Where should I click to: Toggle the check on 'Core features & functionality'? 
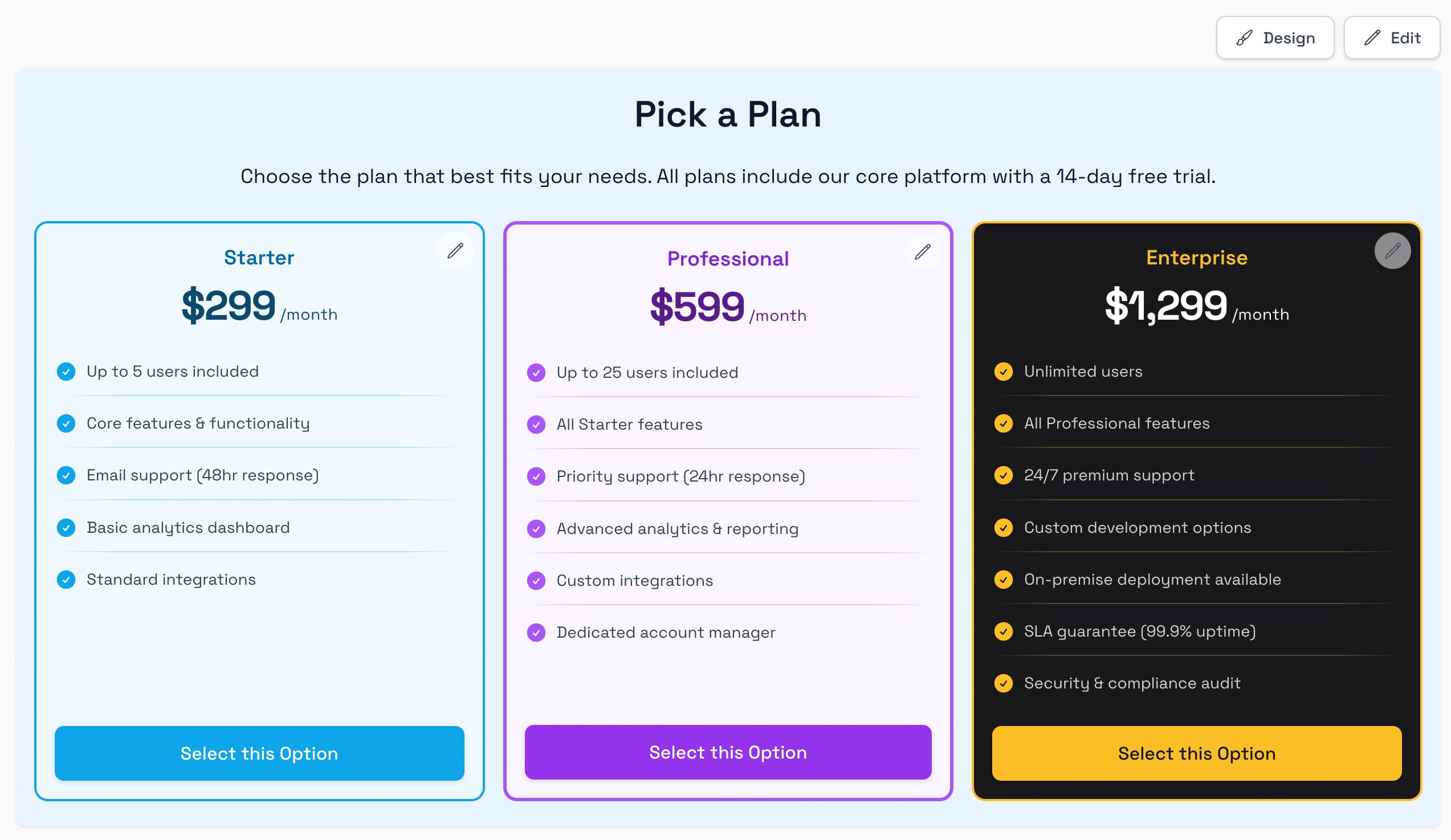pyautogui.click(x=66, y=423)
